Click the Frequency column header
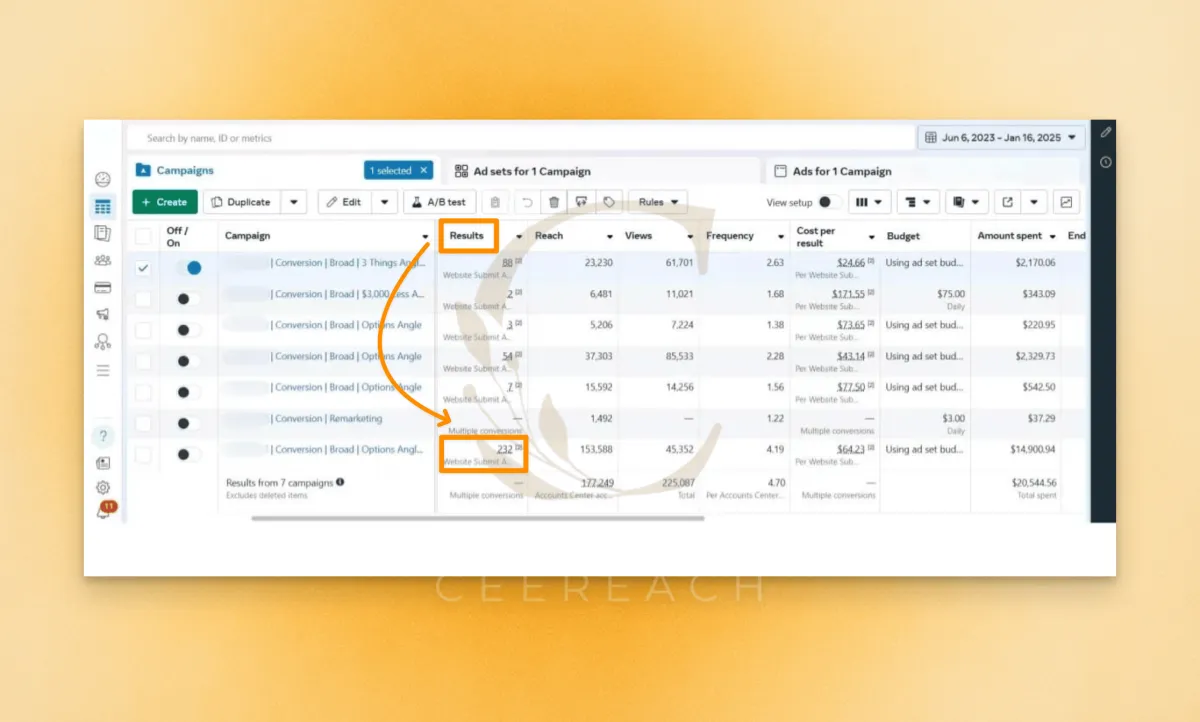This screenshot has width=1200, height=722. coord(730,236)
